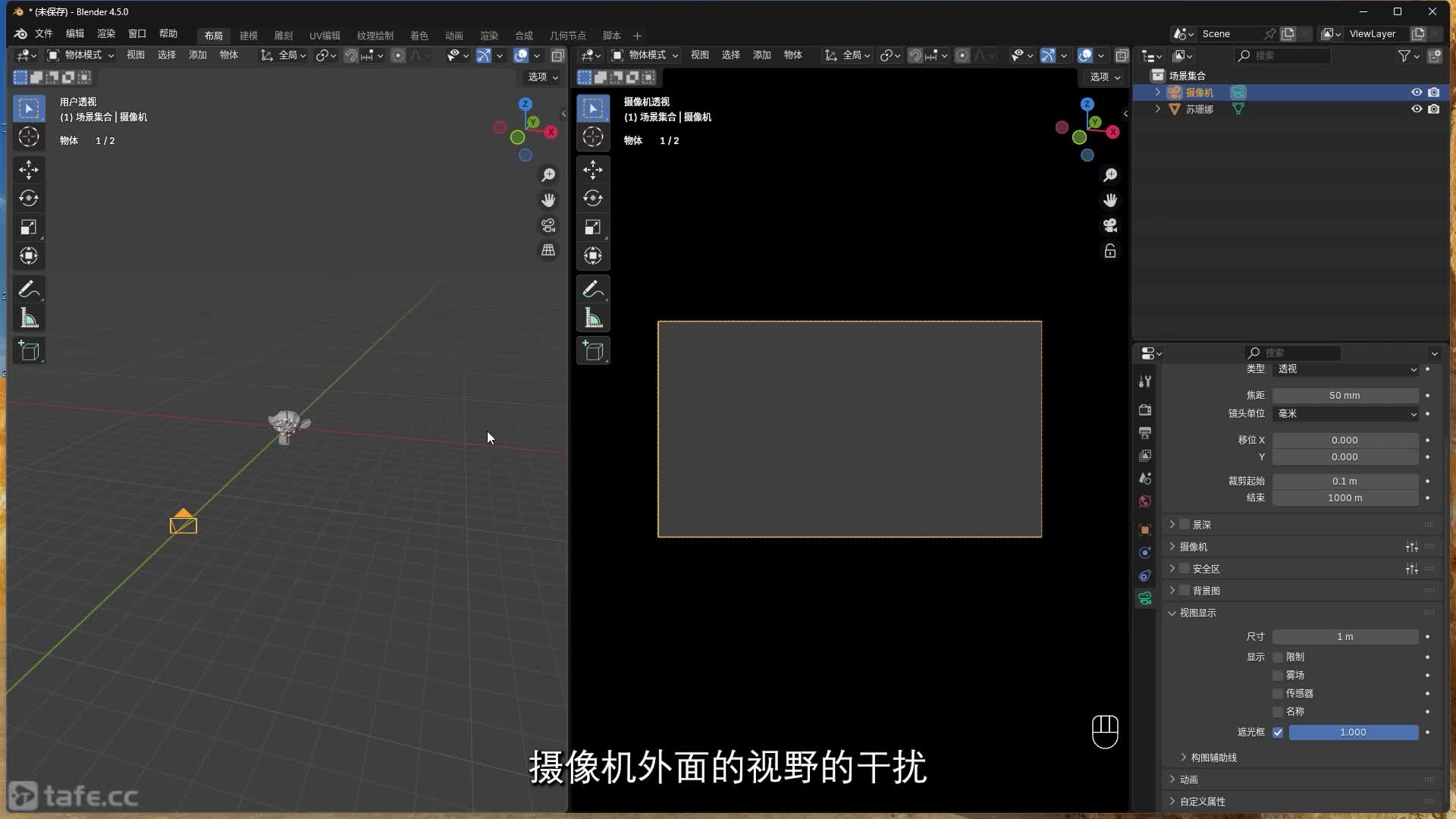Disable 苏珊娜 in renders via camera icon
Screen dimensions: 1456x819
point(1433,109)
